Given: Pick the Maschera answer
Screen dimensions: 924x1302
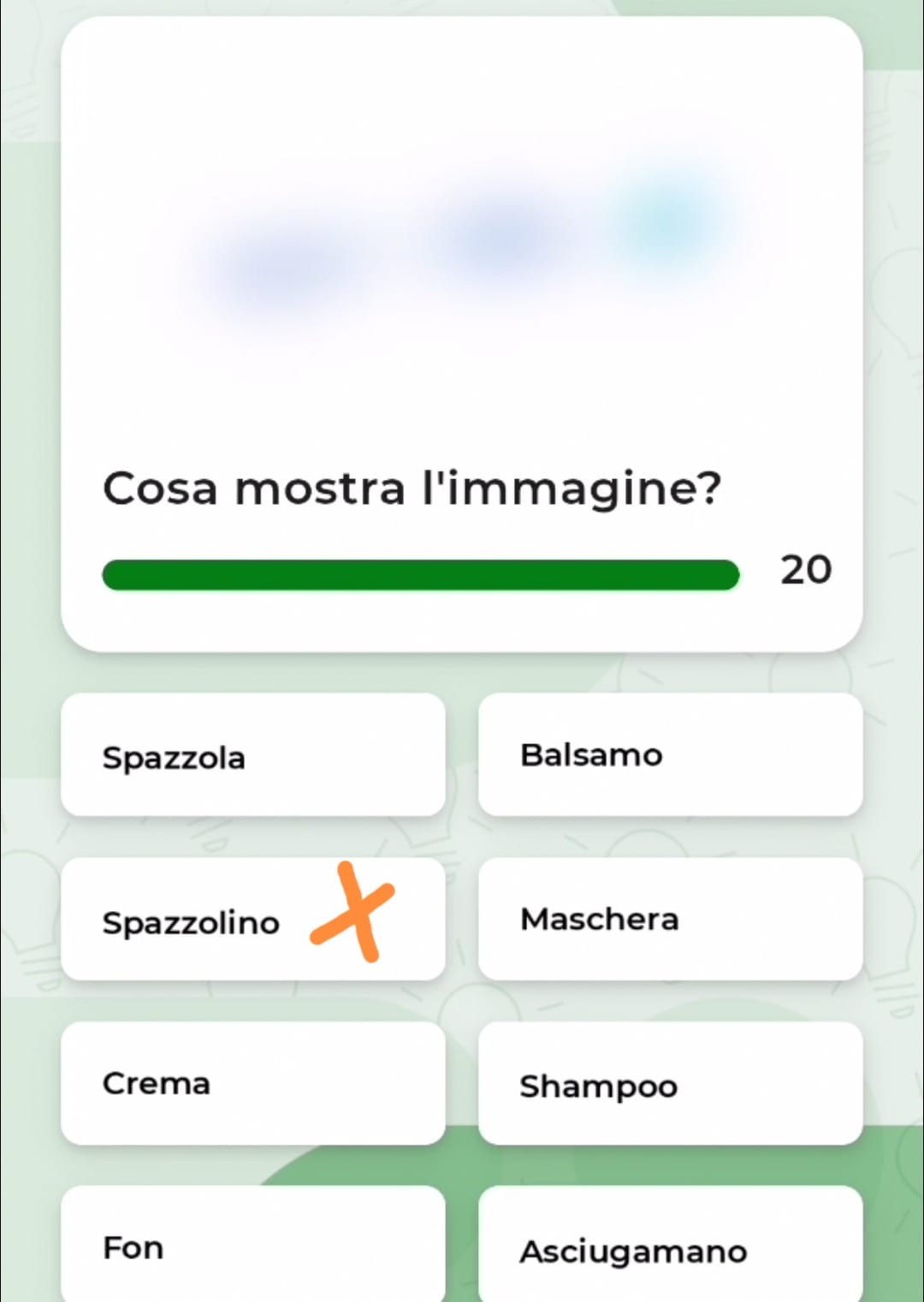Looking at the screenshot, I should point(670,919).
